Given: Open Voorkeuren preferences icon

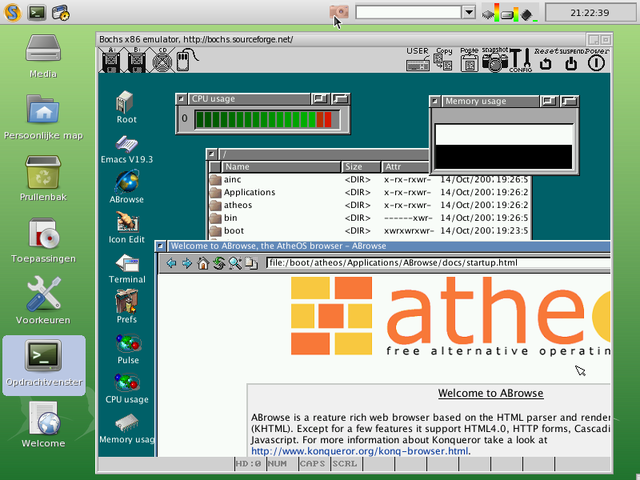Looking at the screenshot, I should click(43, 301).
